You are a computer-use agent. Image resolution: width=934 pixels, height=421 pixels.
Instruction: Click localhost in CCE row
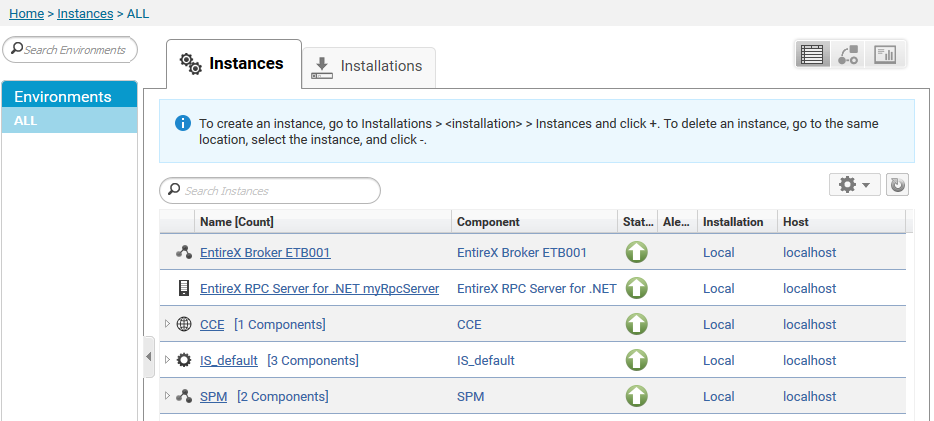[x=810, y=325]
